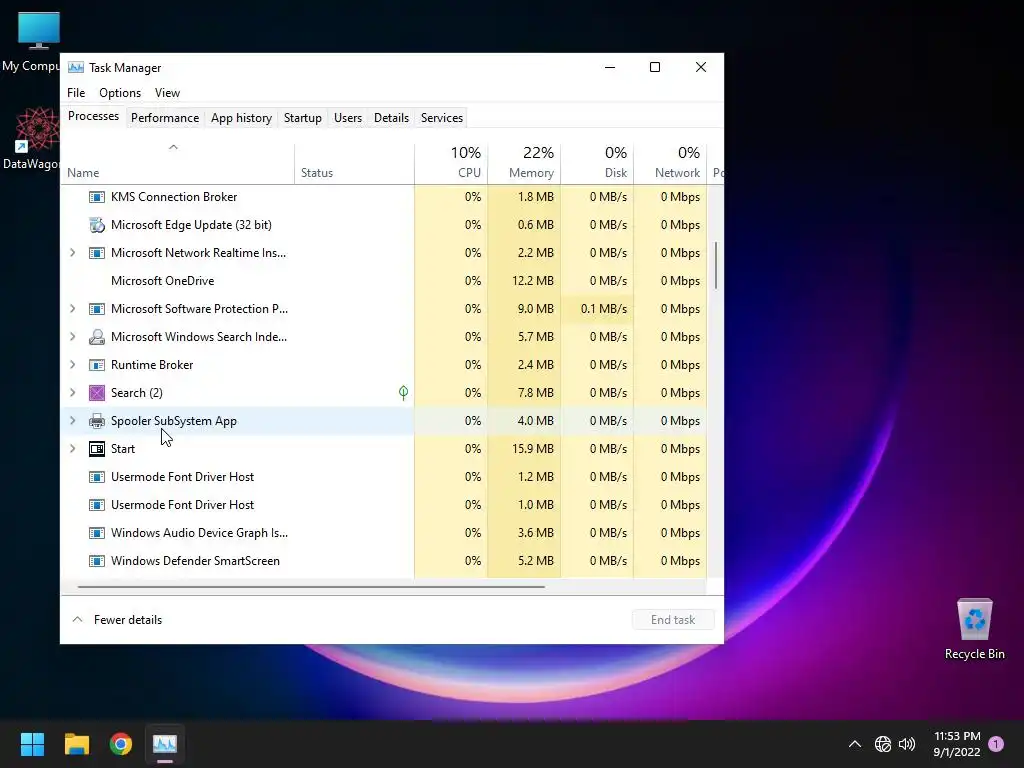
Task: Expand the Spooler SubSystem App group
Action: click(72, 421)
